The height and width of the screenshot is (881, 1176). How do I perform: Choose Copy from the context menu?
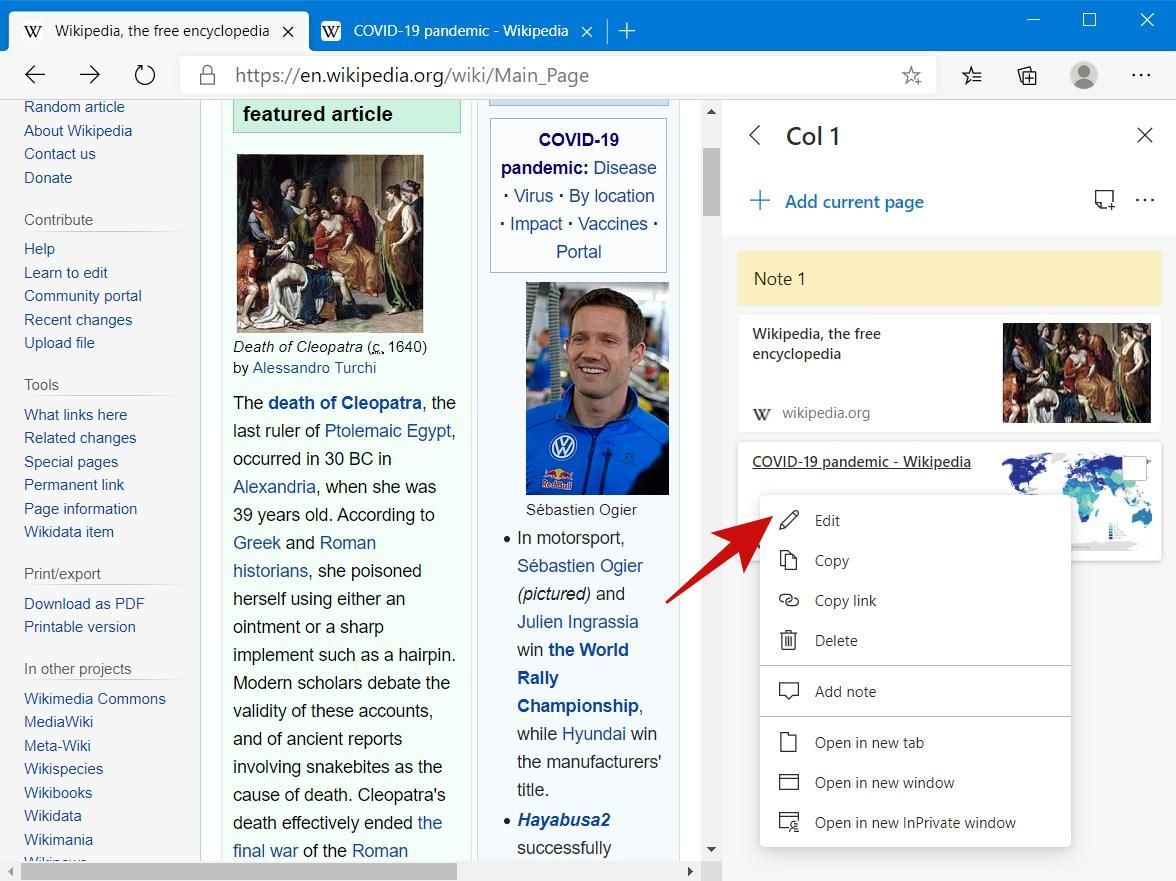(x=915, y=560)
